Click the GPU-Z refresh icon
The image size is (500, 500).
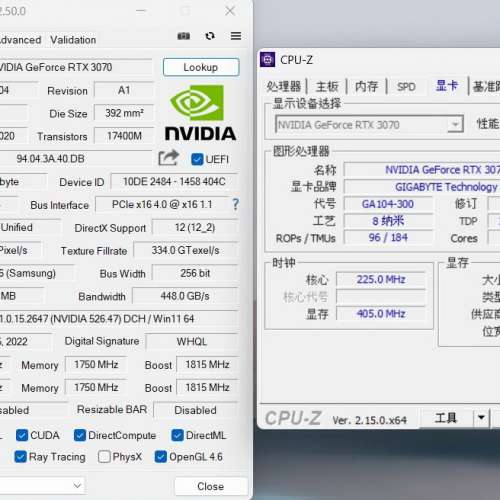pos(210,36)
